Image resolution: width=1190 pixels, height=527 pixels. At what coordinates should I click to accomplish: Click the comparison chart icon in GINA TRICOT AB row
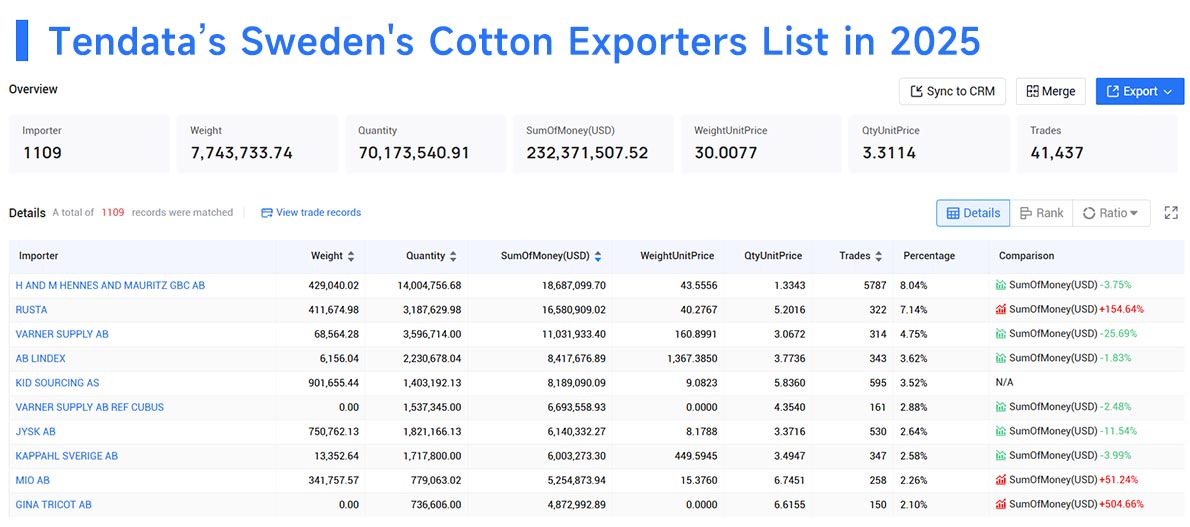1001,504
